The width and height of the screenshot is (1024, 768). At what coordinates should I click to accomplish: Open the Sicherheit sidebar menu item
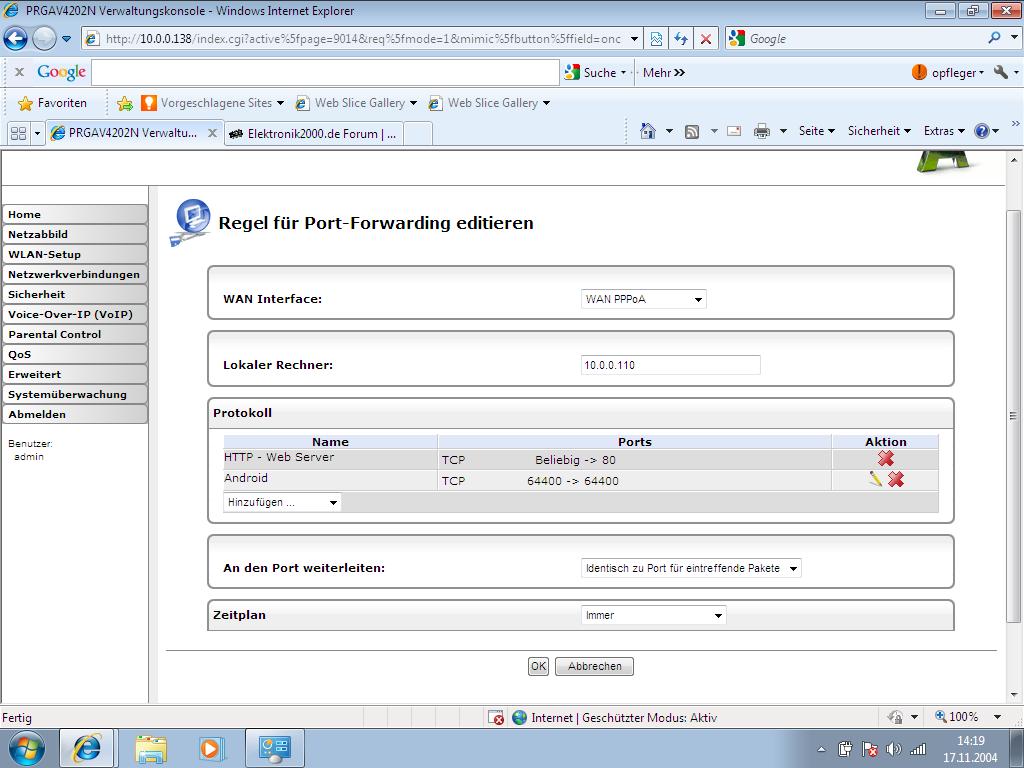(74, 294)
